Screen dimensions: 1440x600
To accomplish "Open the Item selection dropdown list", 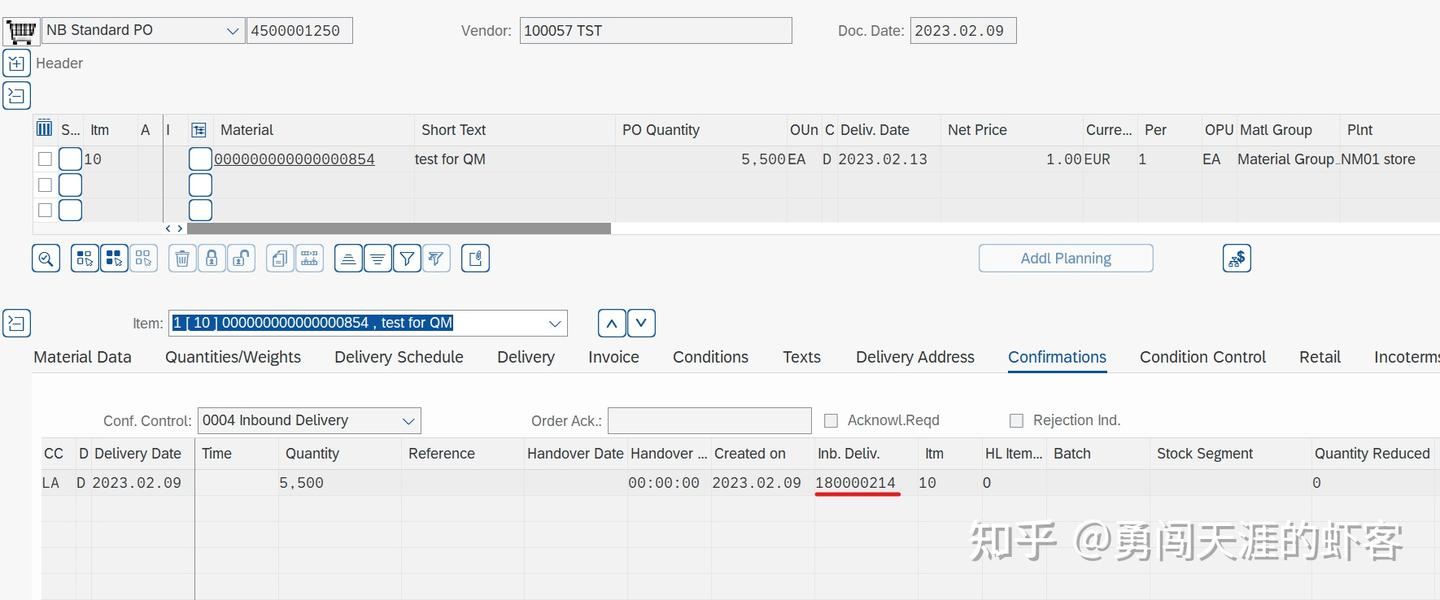I will click(555, 322).
